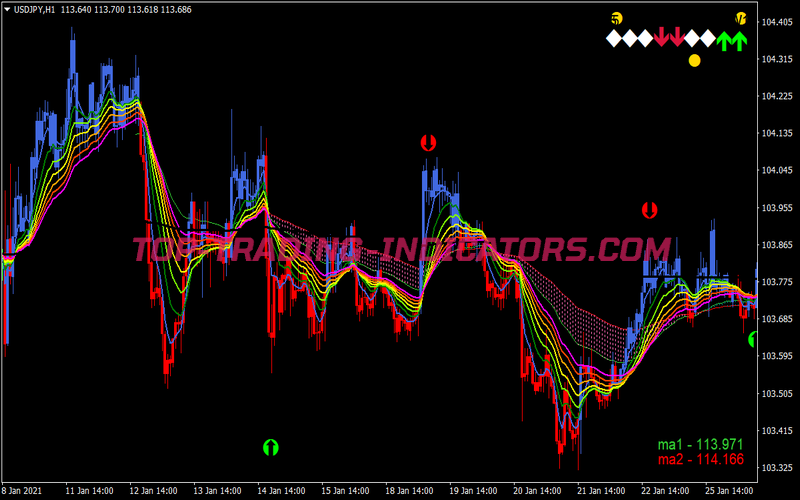Click the 18 Jan 14:00 time label
Screen dimensions: 800x500
(409, 491)
